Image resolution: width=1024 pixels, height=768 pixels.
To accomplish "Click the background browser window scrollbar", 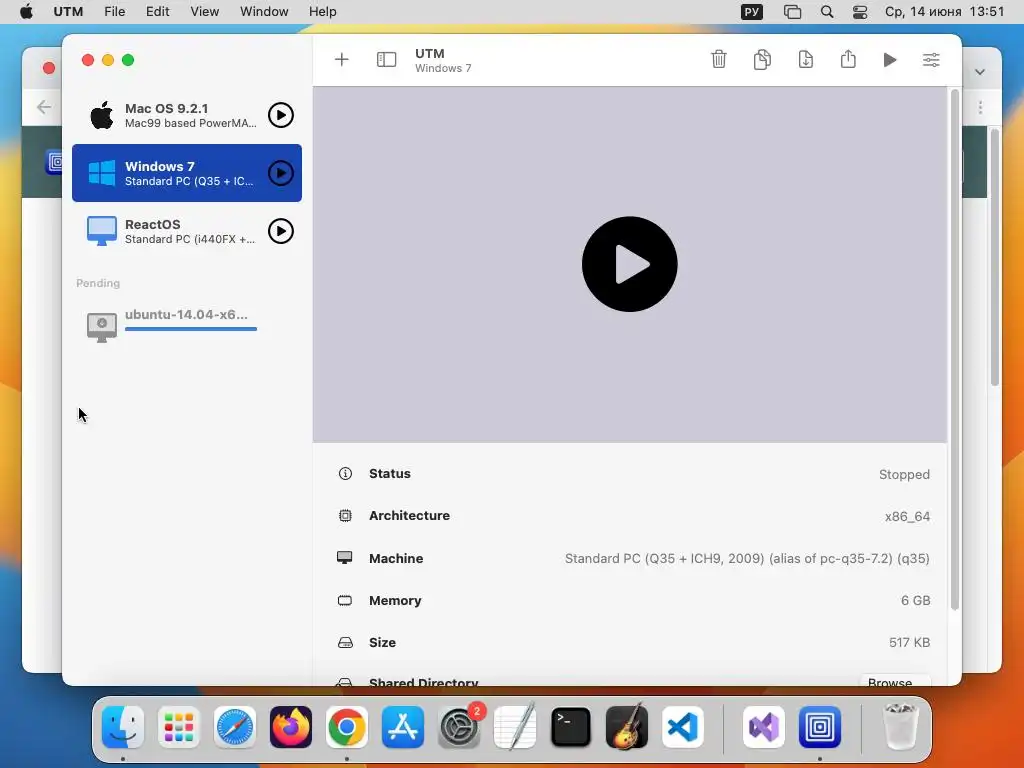I will point(995,257).
